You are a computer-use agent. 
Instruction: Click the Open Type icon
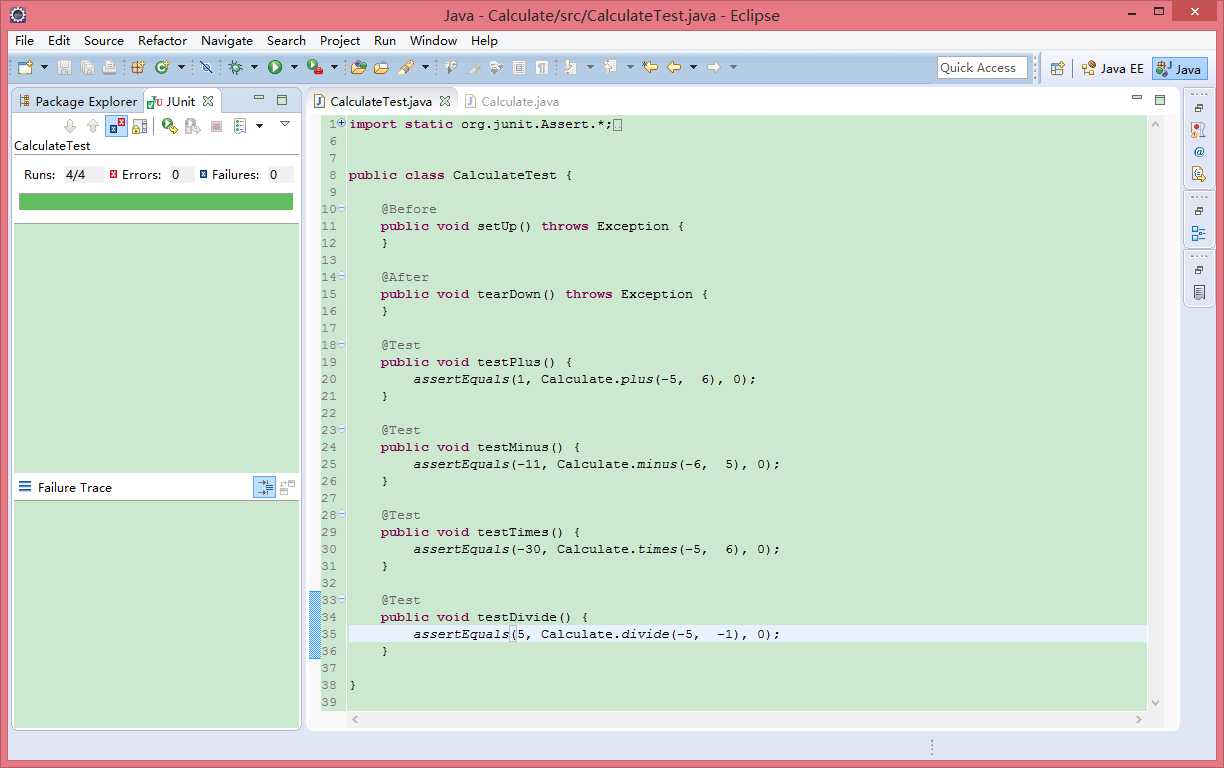(x=358, y=67)
